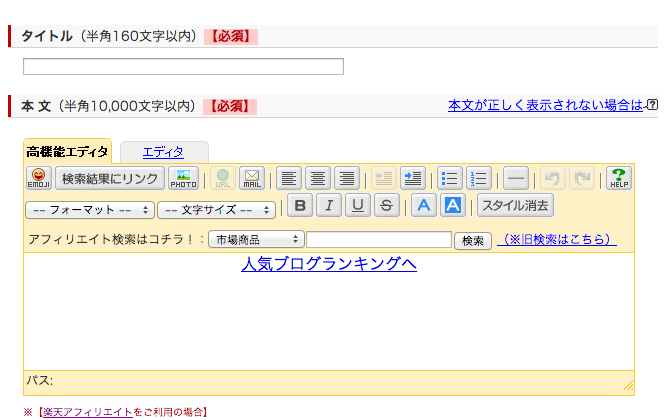Open the フォーマット dropdown
The image size is (668, 420).
[x=90, y=210]
